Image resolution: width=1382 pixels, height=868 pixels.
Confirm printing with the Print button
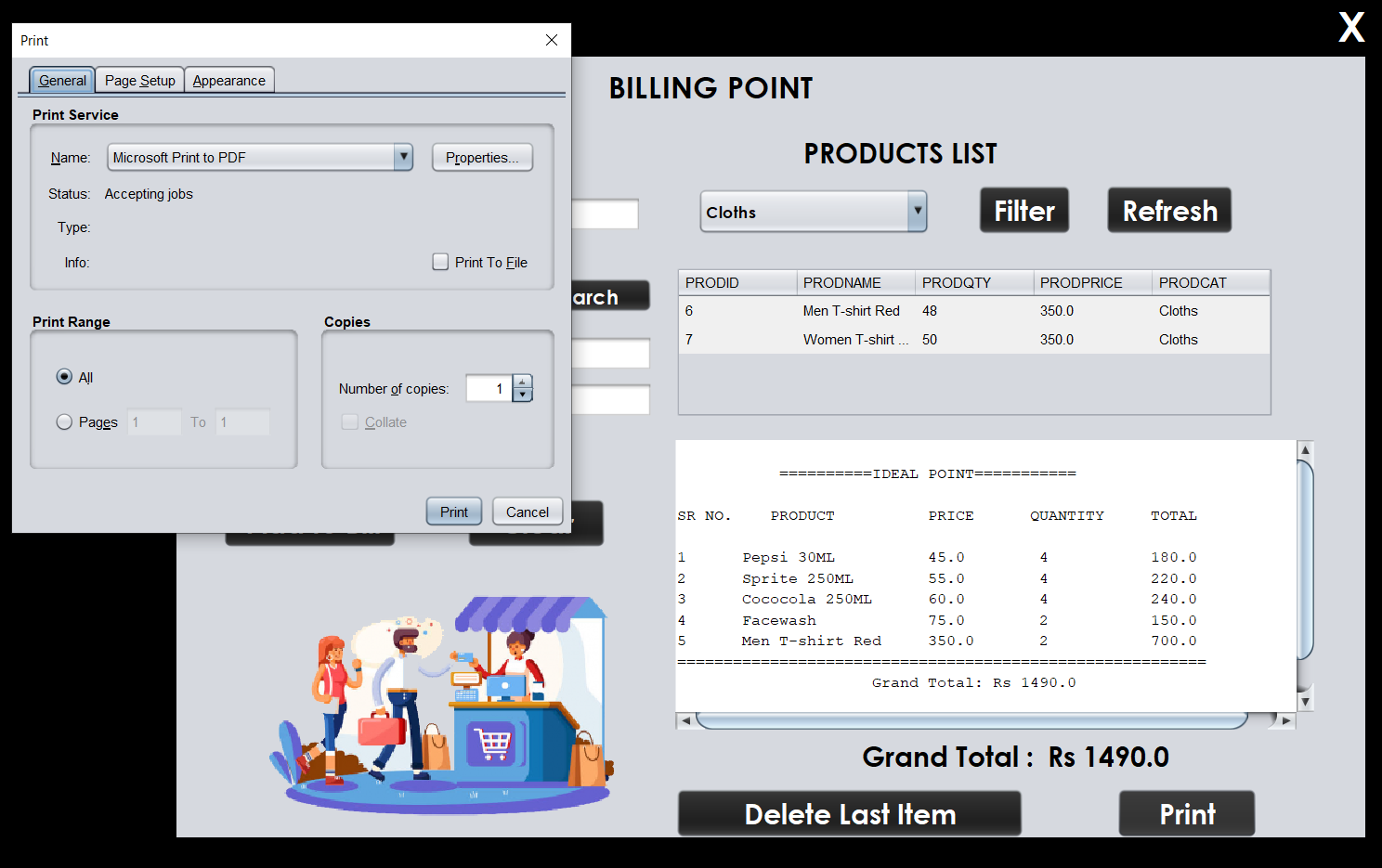tap(453, 511)
